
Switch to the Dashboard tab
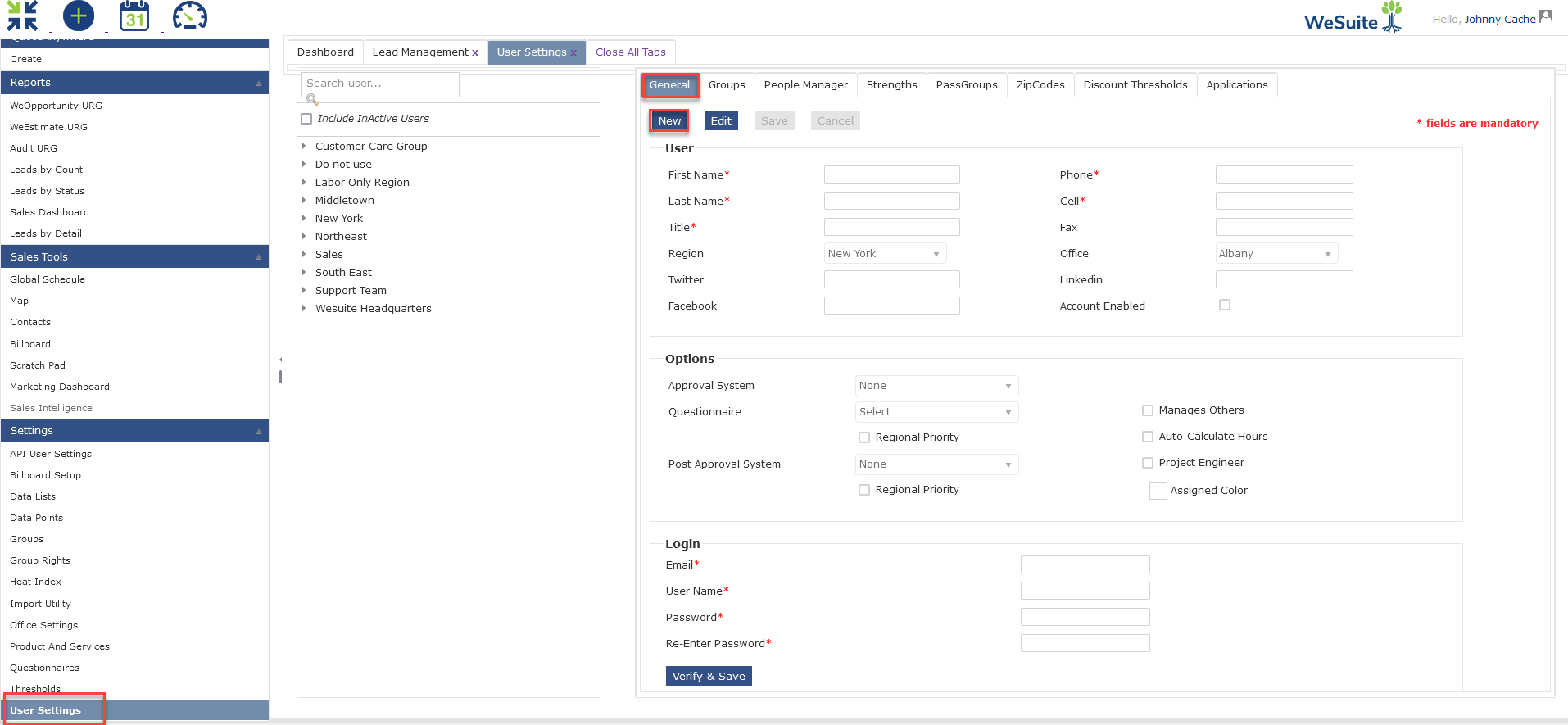point(325,52)
